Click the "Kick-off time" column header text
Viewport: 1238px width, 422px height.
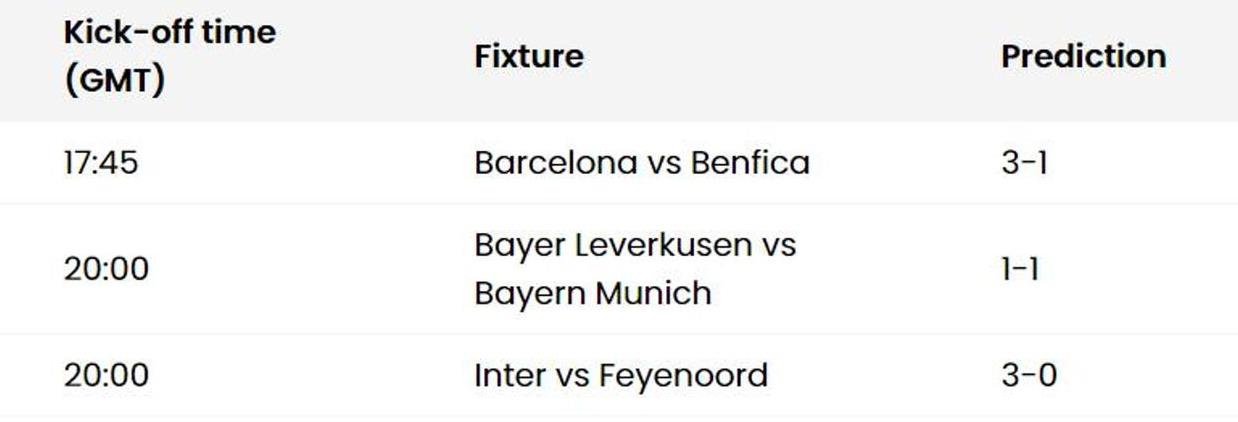point(169,33)
